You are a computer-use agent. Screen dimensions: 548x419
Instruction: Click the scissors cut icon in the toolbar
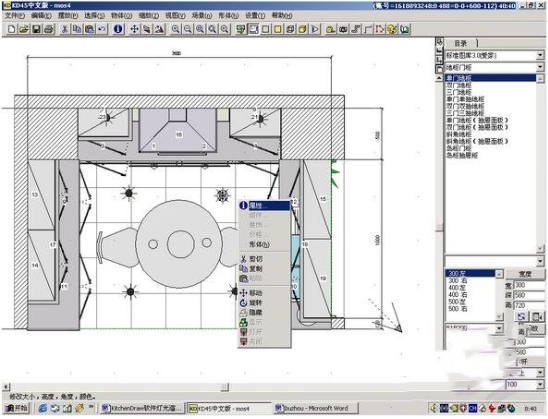coord(64,29)
